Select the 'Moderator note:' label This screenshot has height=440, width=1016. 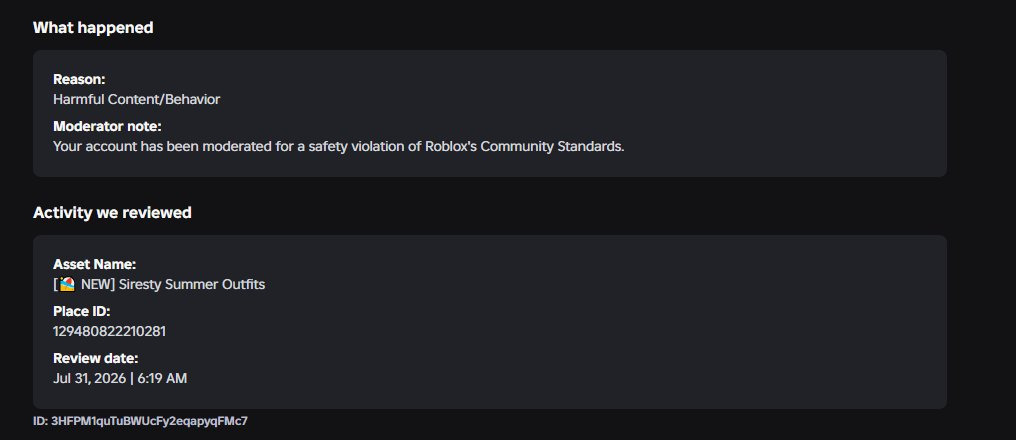pyautogui.click(x=107, y=126)
